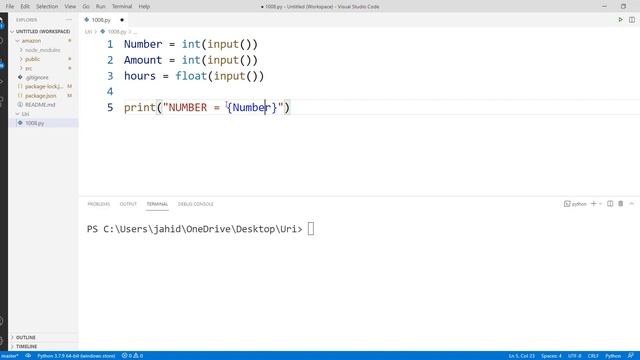640x360 pixels.
Task: Split the terminal pane
Action: click(x=610, y=204)
